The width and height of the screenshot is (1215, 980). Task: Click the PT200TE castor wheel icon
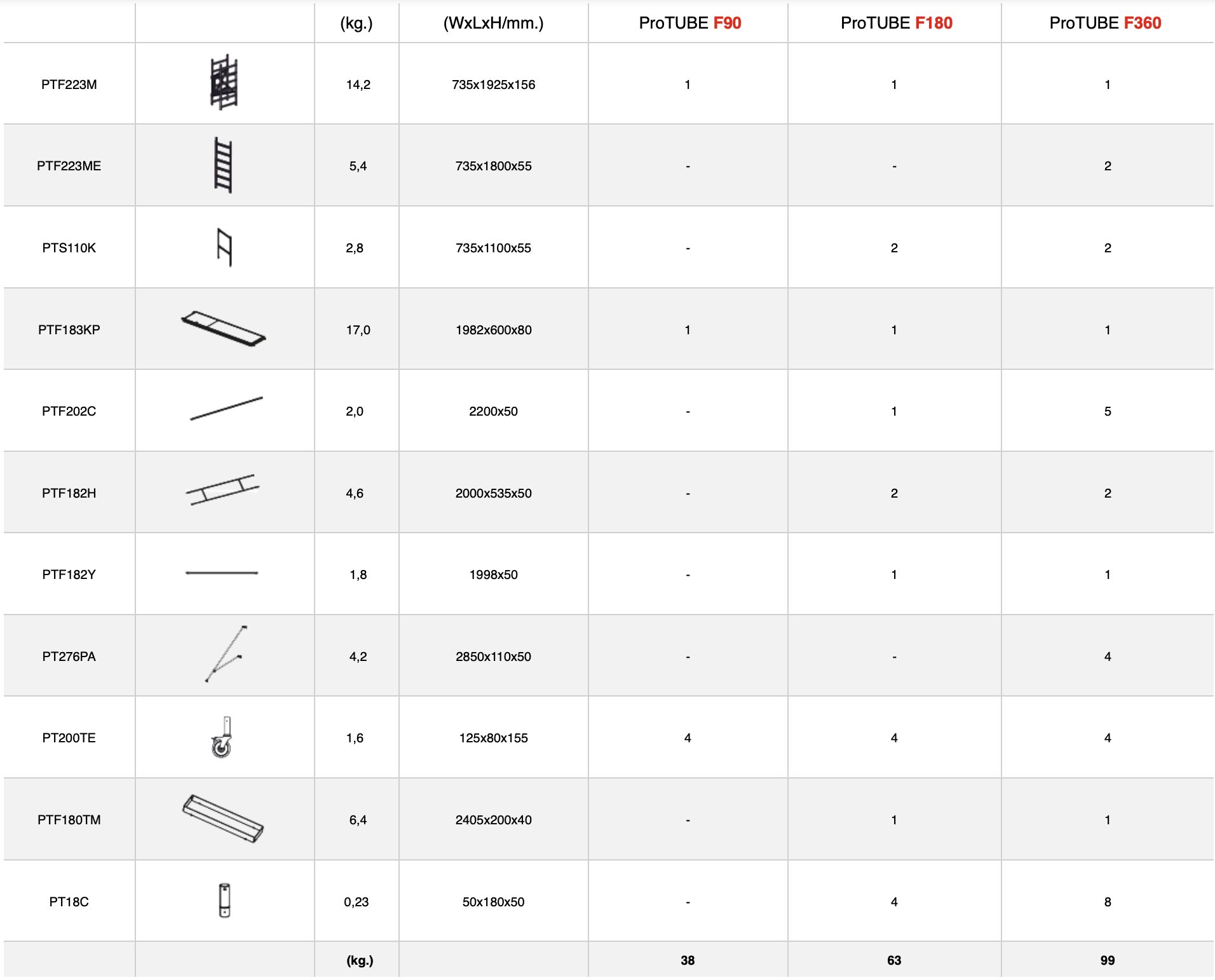click(x=222, y=738)
